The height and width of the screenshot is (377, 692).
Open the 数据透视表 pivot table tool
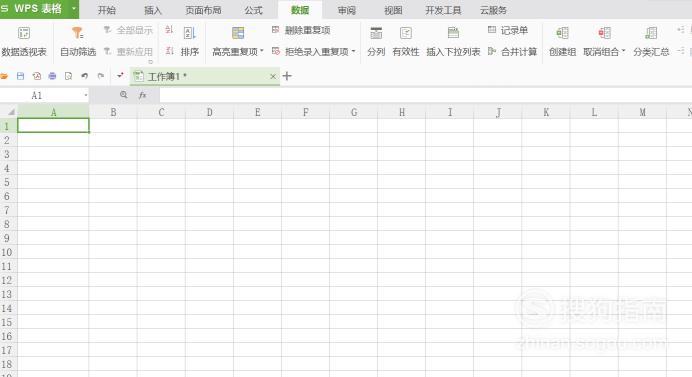[x=24, y=41]
